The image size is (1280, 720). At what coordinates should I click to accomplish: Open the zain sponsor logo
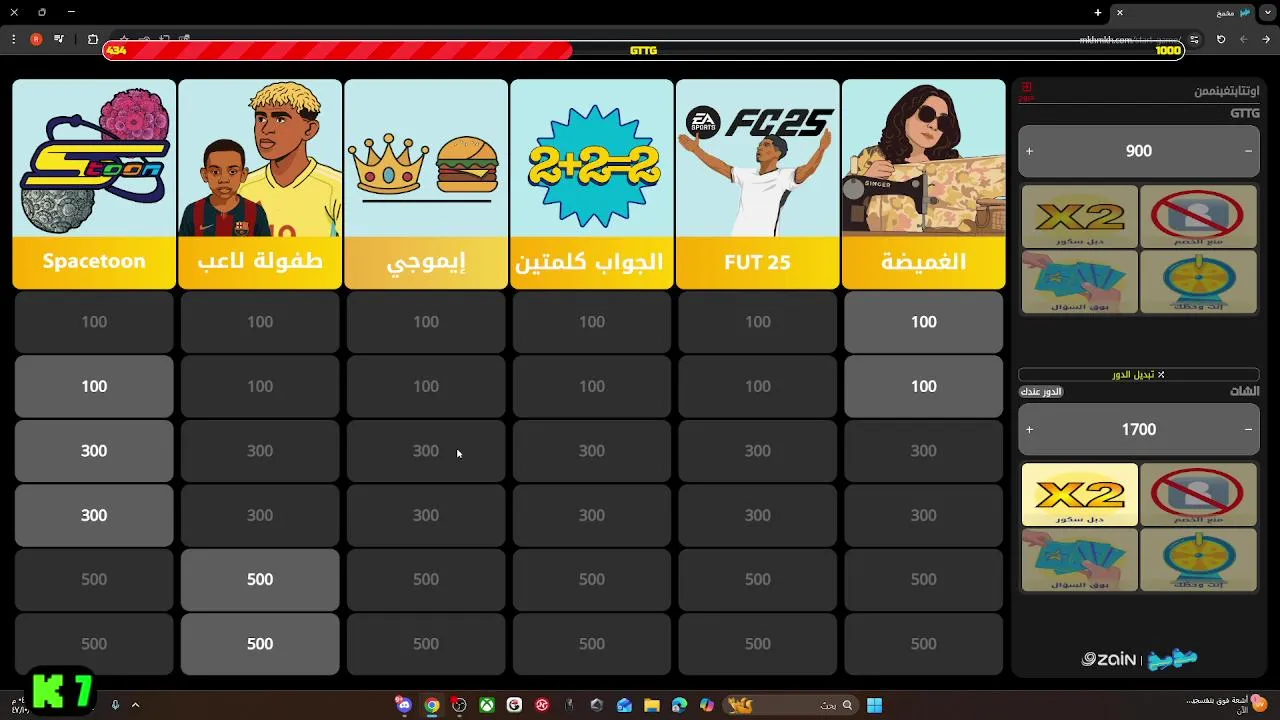click(x=1109, y=659)
